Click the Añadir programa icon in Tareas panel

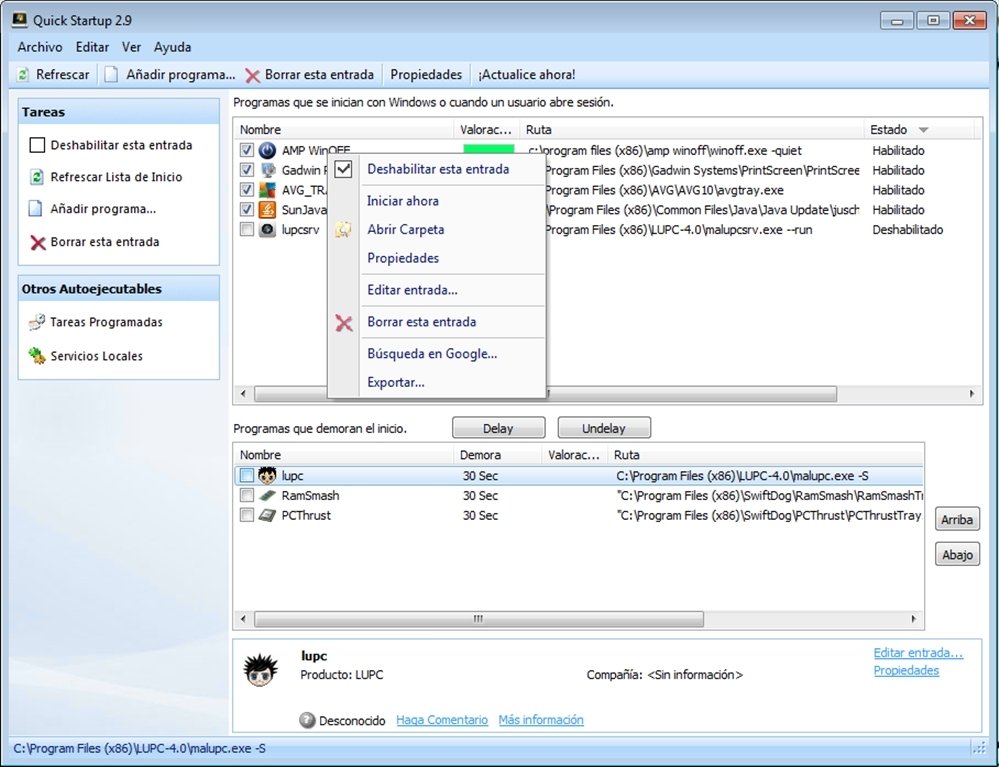[36, 209]
